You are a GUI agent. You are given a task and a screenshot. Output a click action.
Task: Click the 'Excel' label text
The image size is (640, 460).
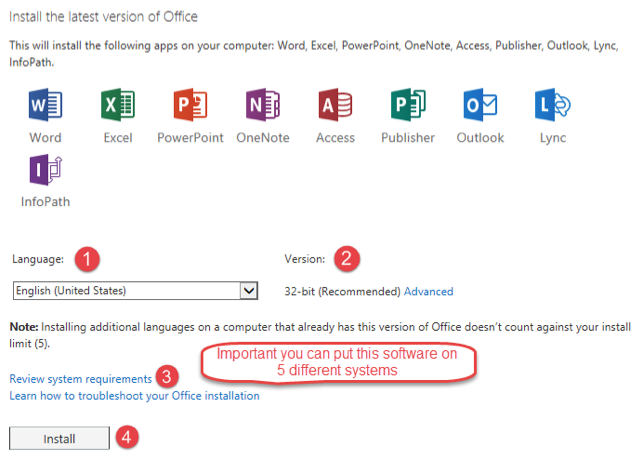coord(118,138)
